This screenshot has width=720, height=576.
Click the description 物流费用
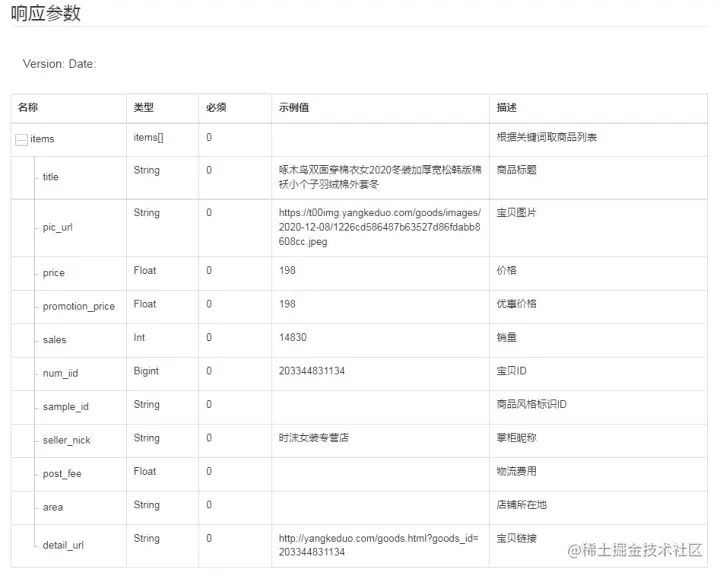click(x=516, y=471)
